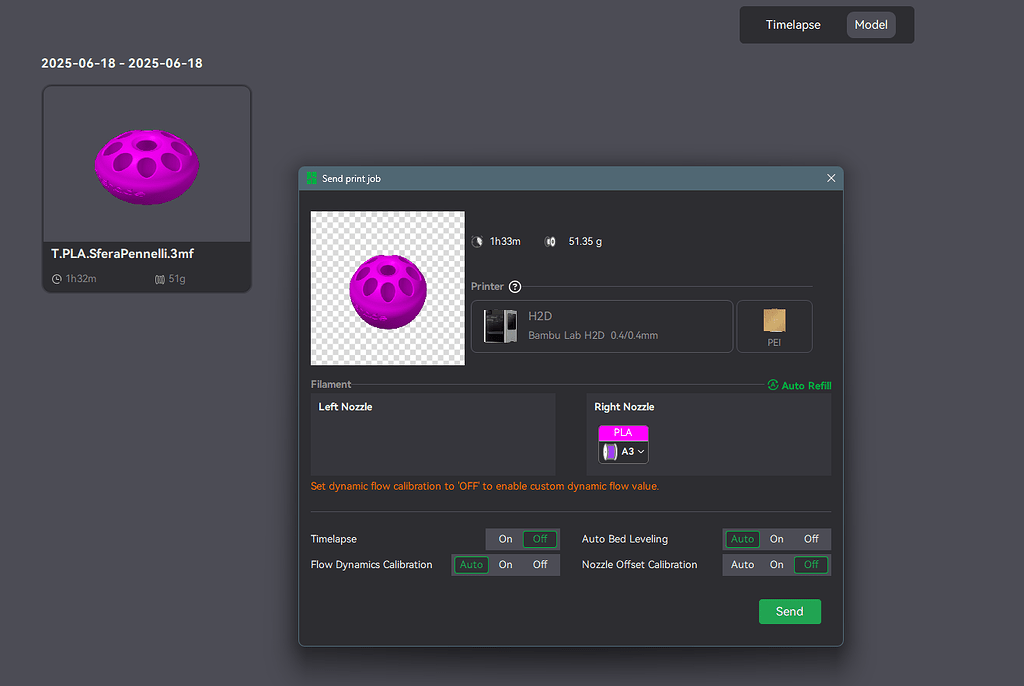Switch to the Model tab
The height and width of the screenshot is (686, 1024).
point(871,25)
